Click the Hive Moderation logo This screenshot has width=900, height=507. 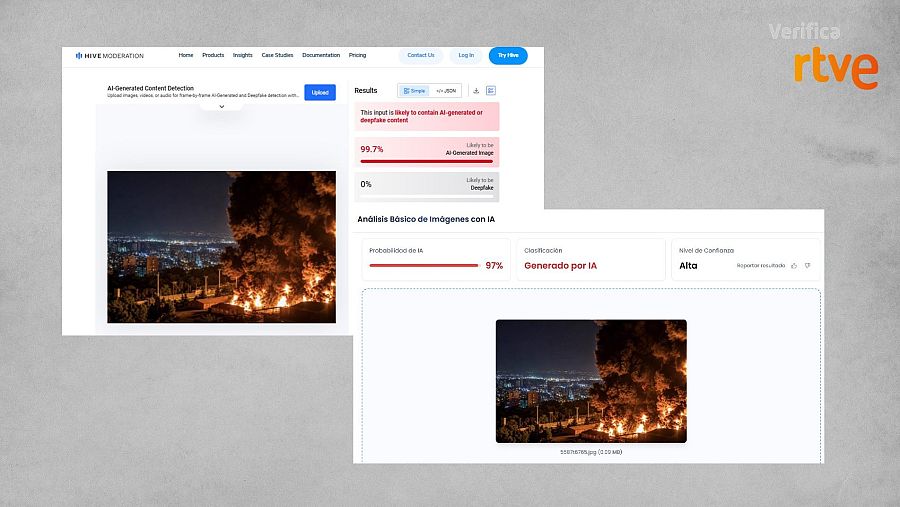click(x=109, y=56)
